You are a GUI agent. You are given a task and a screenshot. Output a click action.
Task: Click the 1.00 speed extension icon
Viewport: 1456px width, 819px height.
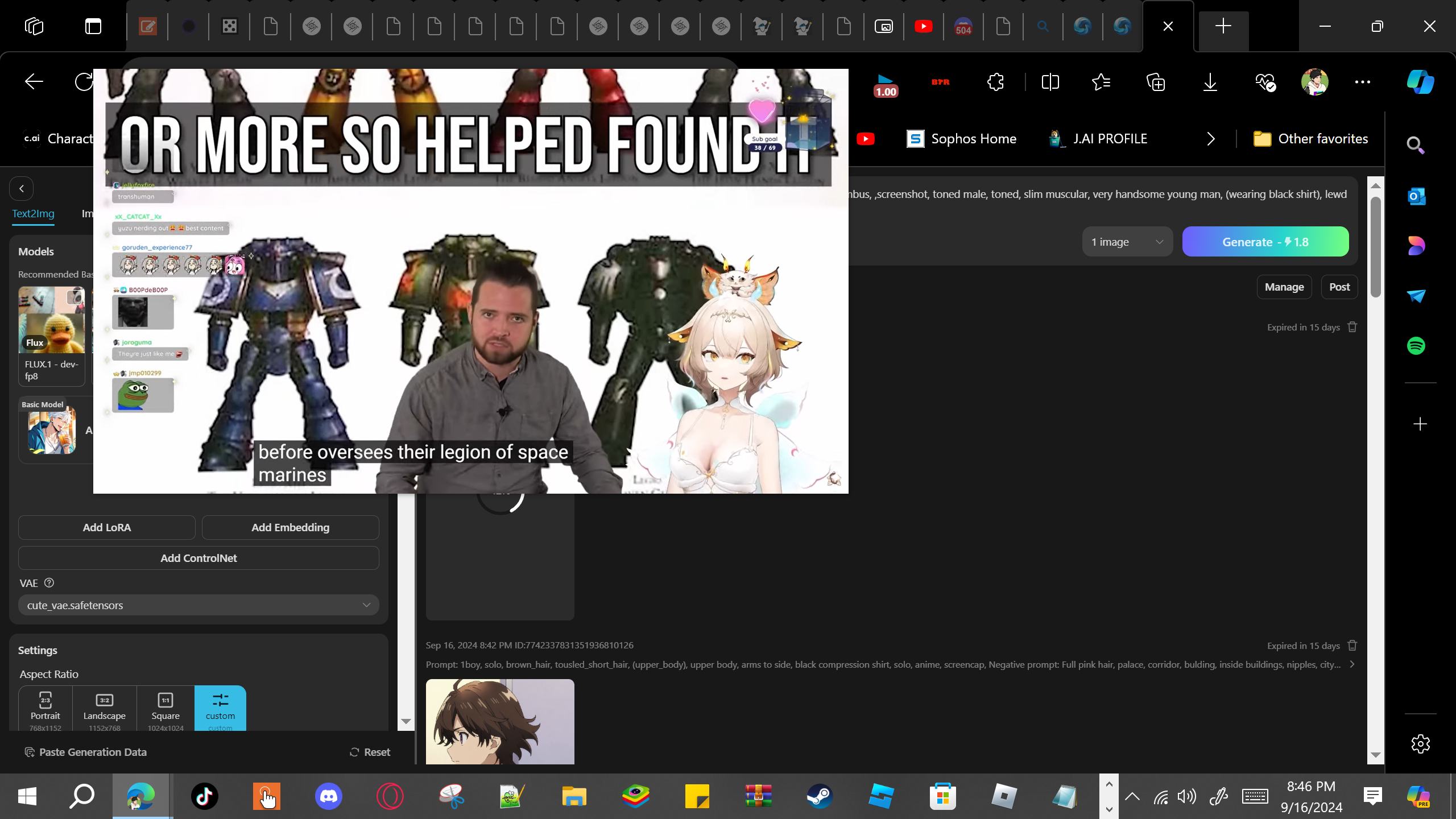coord(886,85)
